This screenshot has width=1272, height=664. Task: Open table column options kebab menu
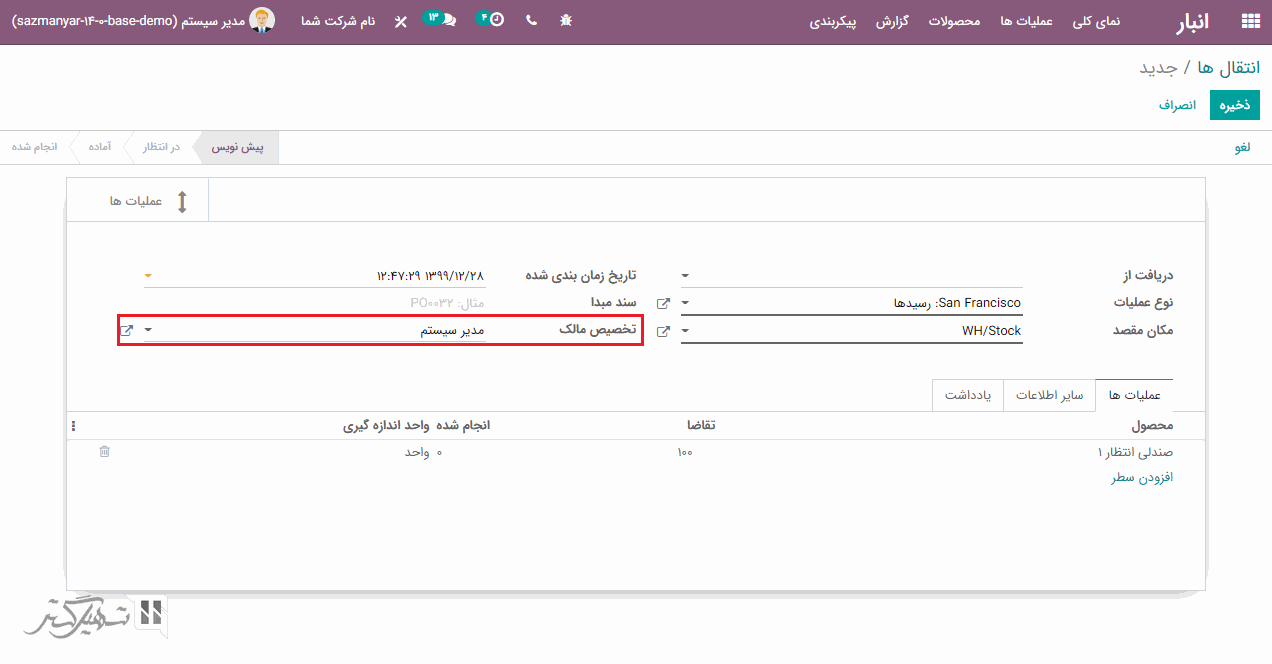tap(73, 426)
